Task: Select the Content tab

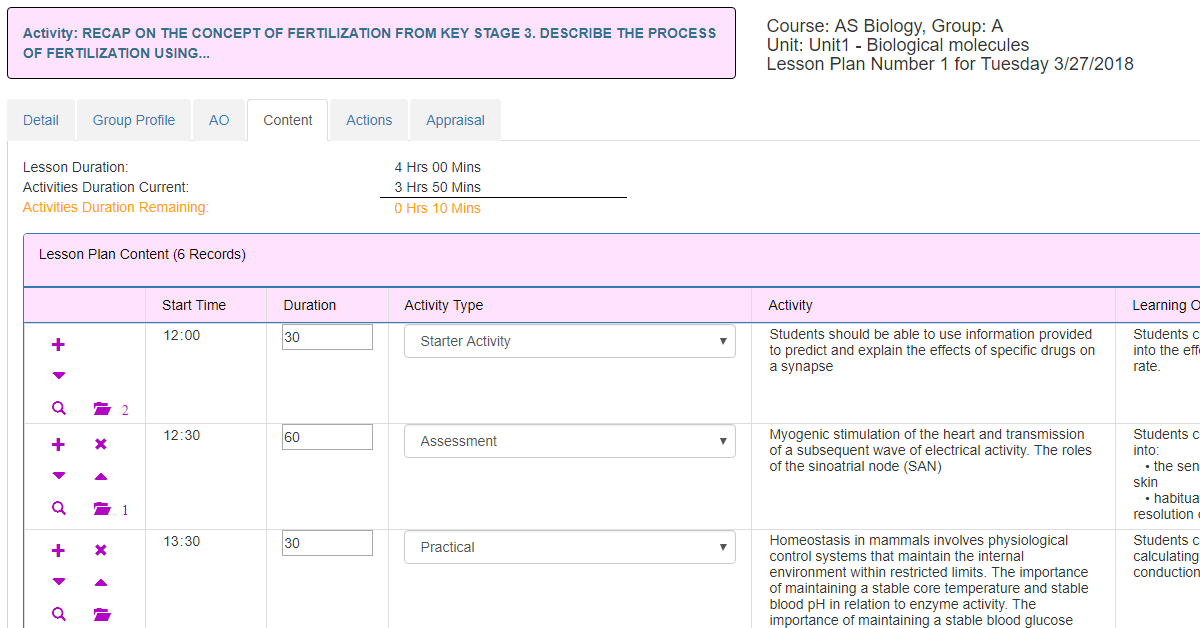Action: (288, 120)
